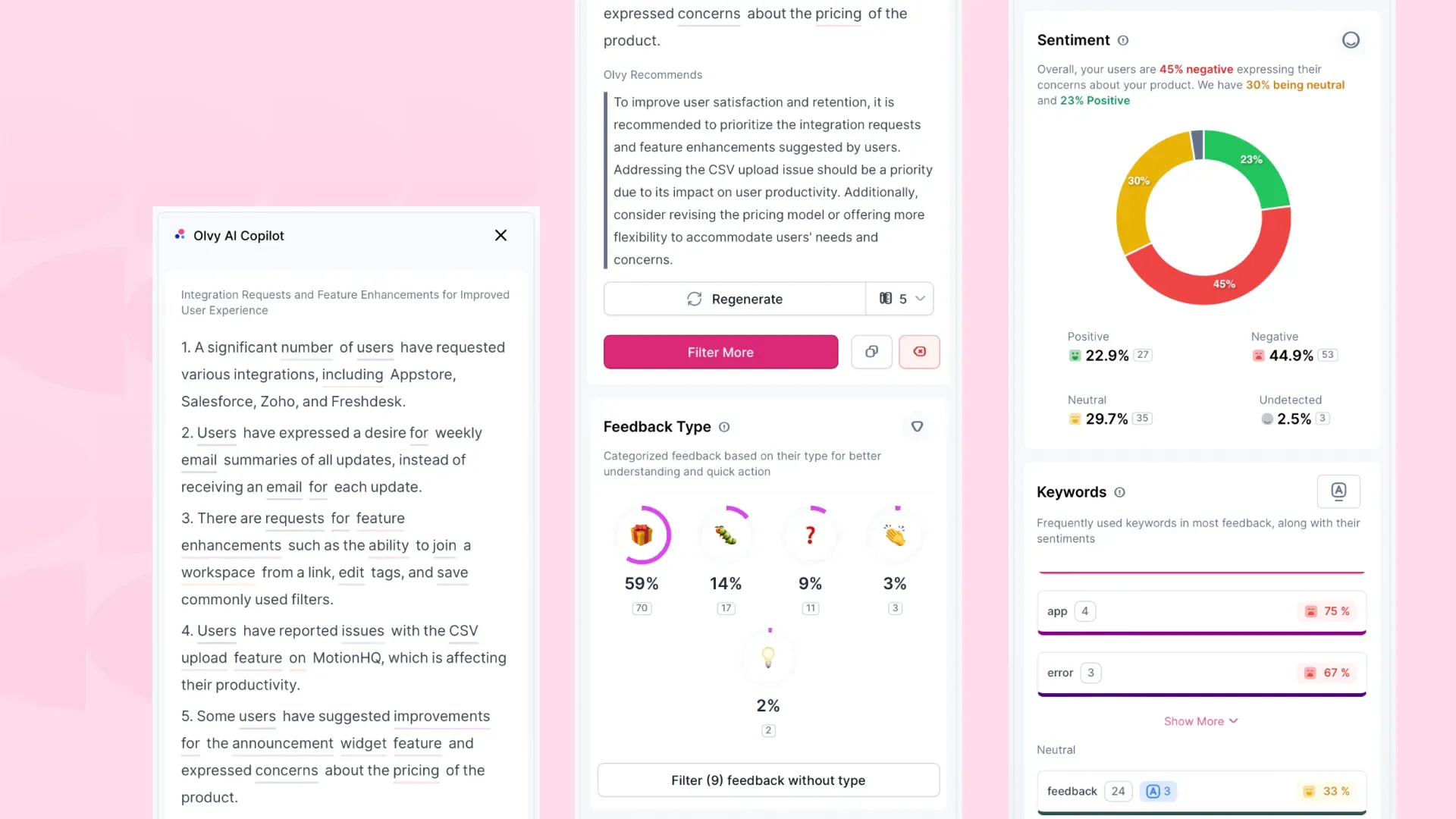Open Integration Requests topic in Copilot

(344, 302)
